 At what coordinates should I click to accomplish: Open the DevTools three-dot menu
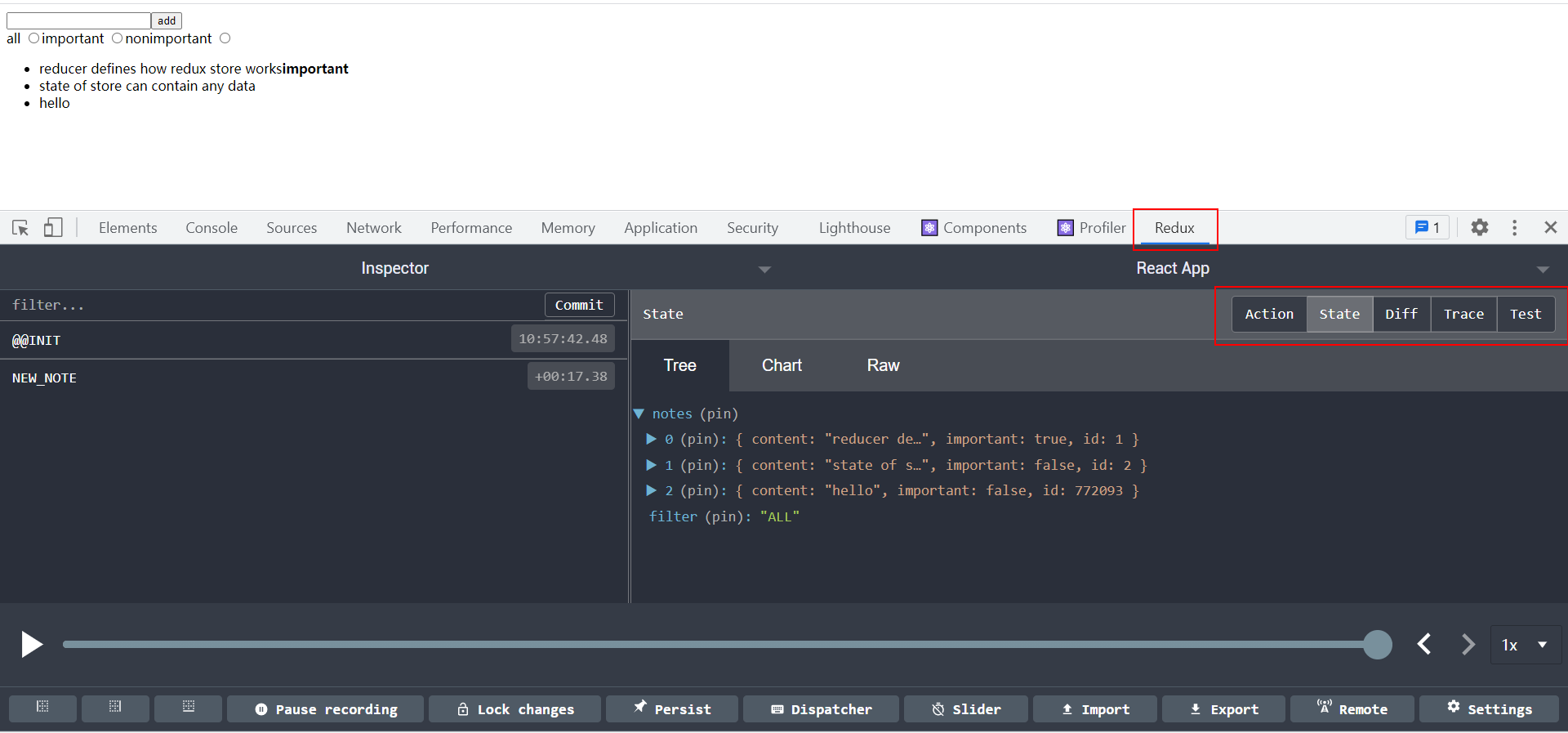[1514, 227]
